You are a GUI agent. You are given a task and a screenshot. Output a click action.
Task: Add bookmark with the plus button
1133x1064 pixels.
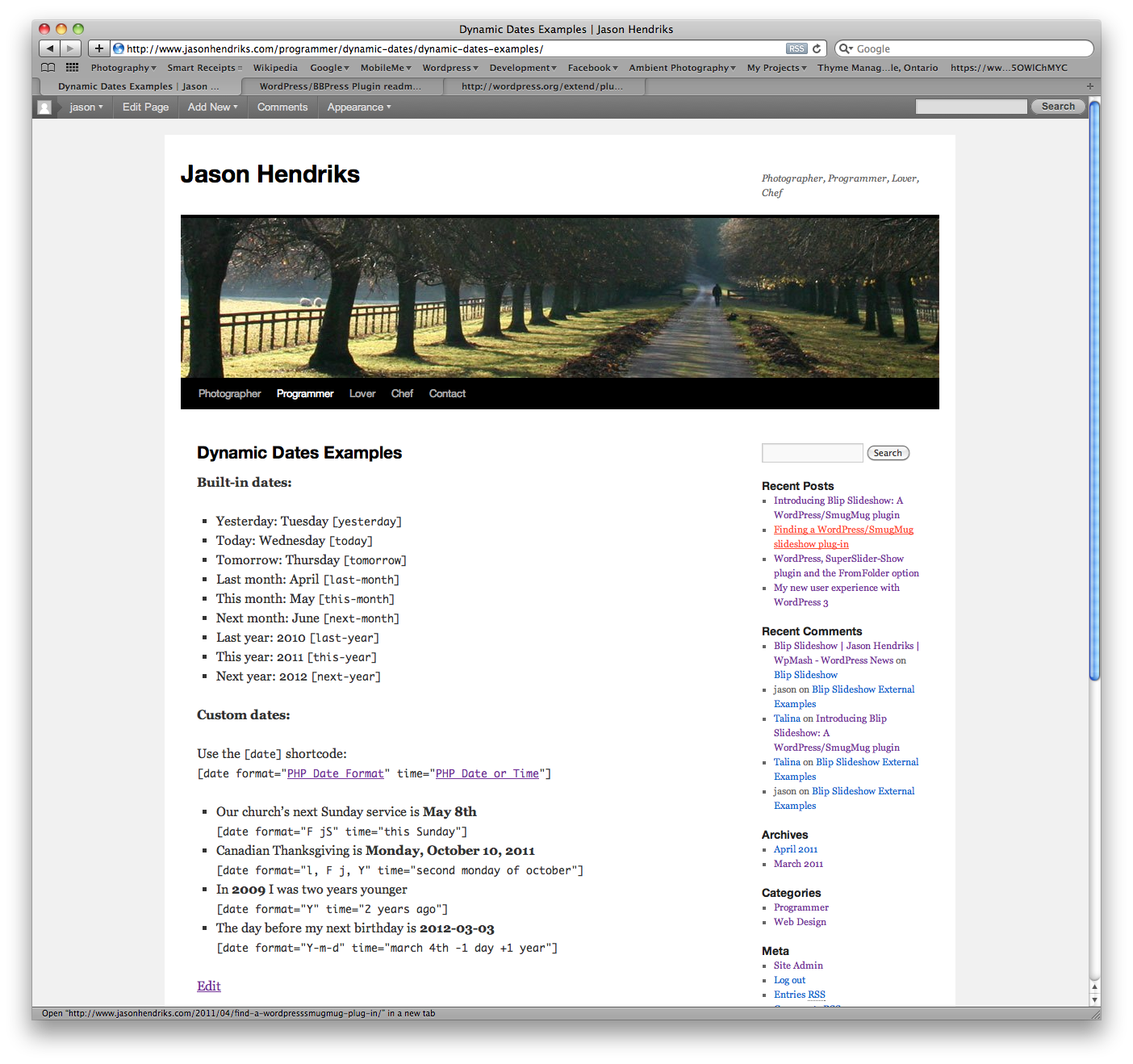pos(98,48)
